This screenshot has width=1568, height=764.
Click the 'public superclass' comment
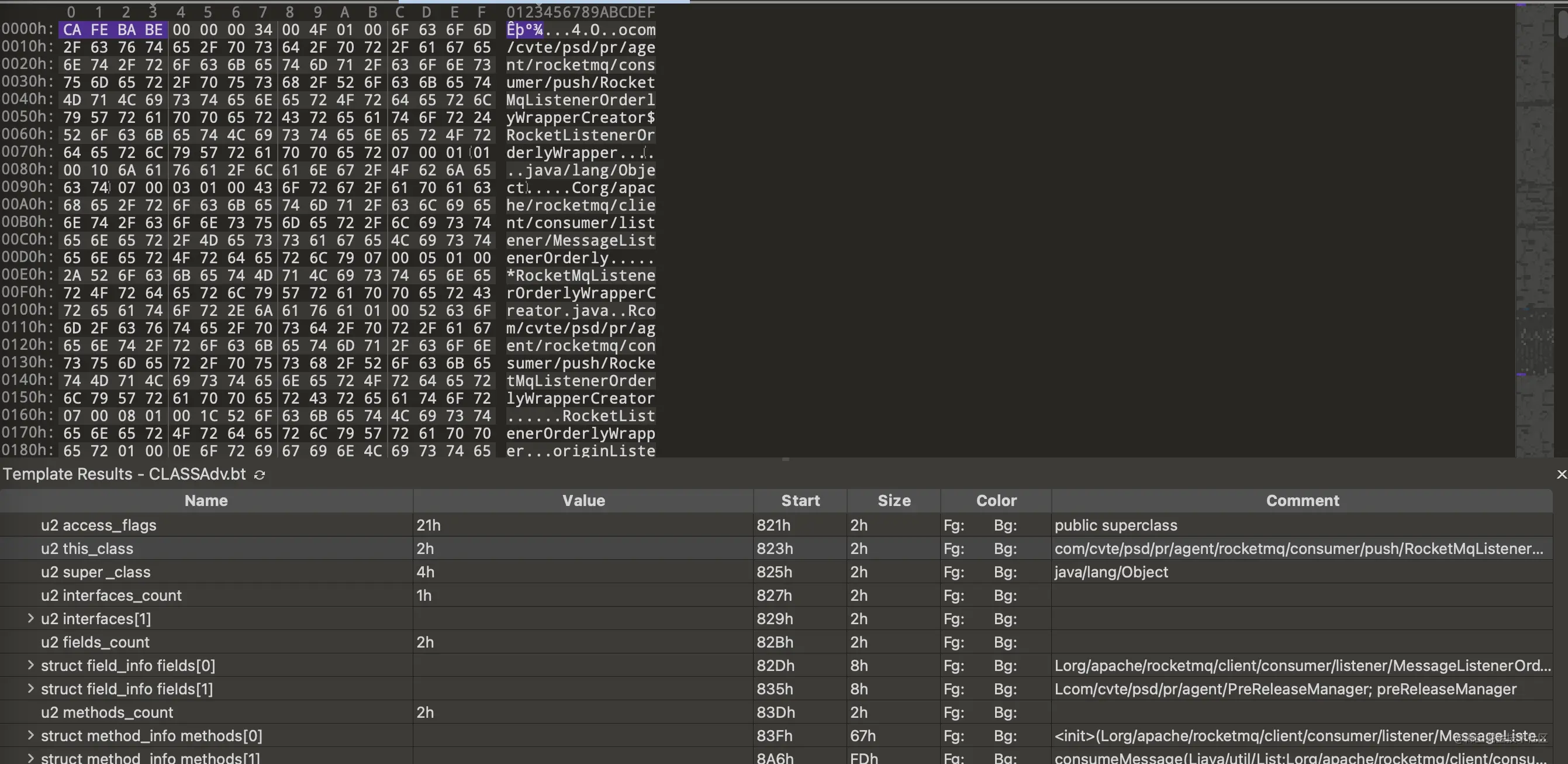click(x=1115, y=525)
